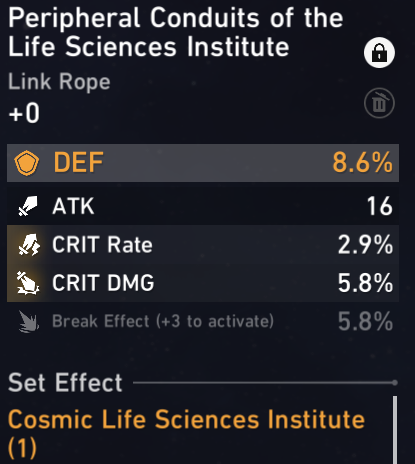415x464 pixels.
Task: Click the trash discard icon
Action: pyautogui.click(x=379, y=103)
